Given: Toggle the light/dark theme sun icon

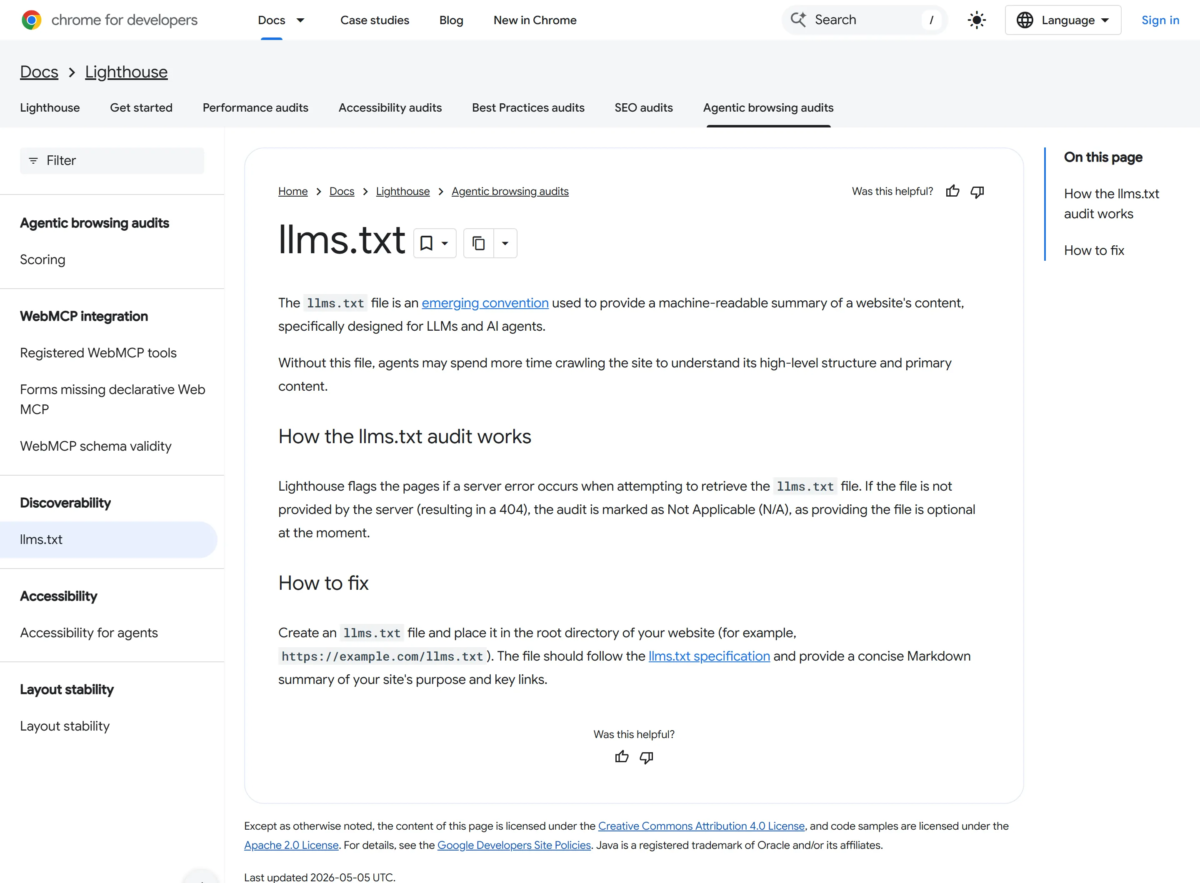Looking at the screenshot, I should [x=977, y=20].
